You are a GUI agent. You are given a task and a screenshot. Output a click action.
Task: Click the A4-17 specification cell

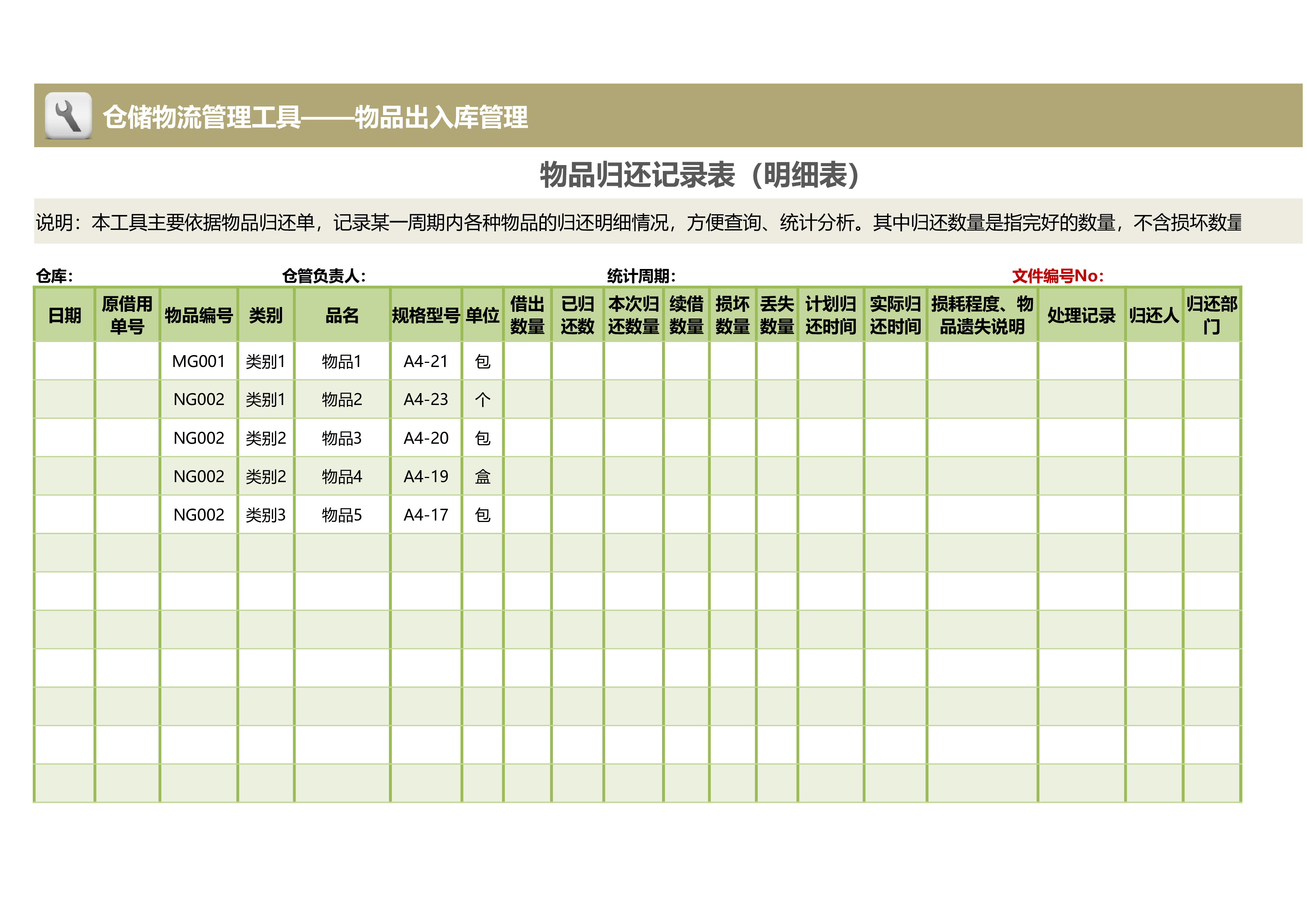click(426, 515)
